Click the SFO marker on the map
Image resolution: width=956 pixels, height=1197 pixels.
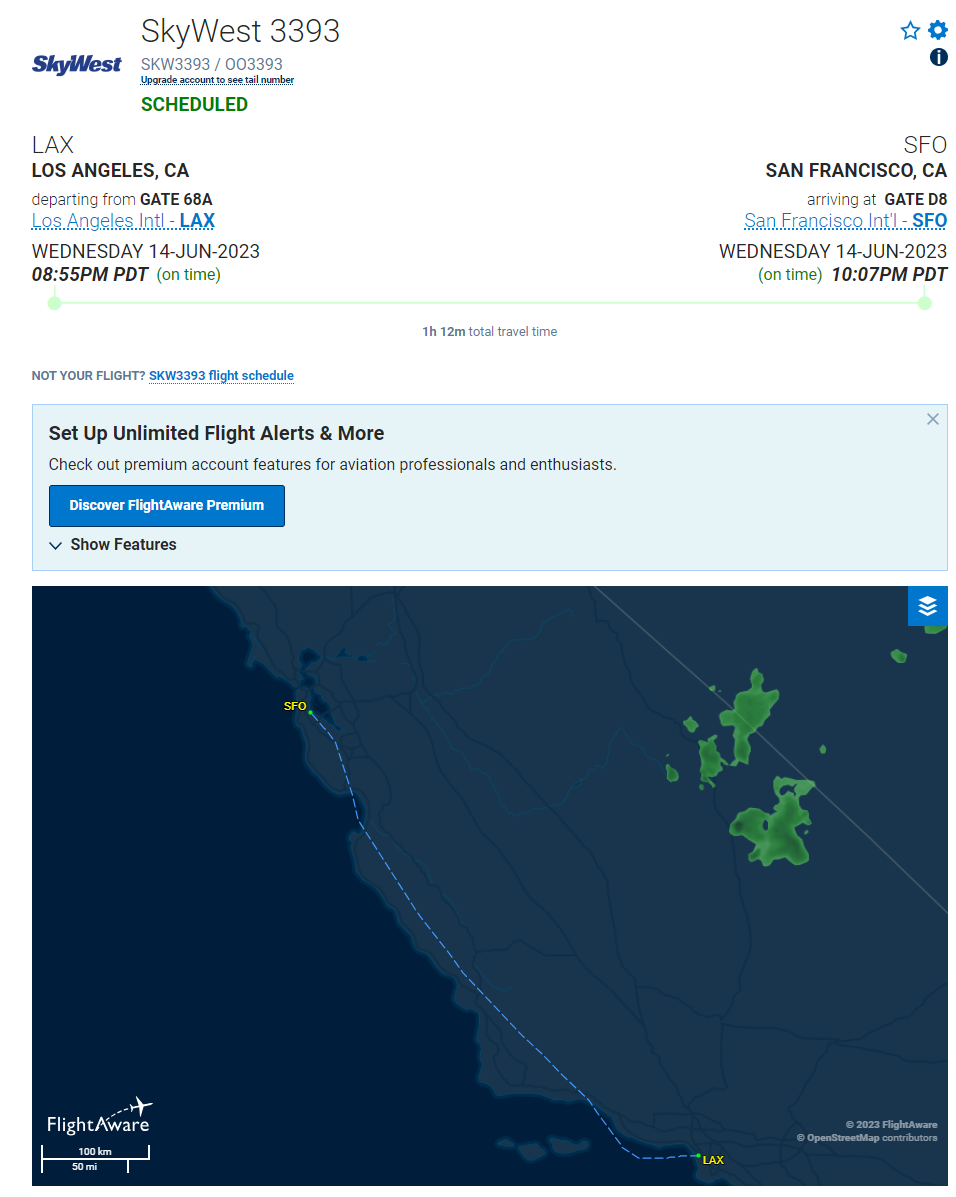[310, 712]
